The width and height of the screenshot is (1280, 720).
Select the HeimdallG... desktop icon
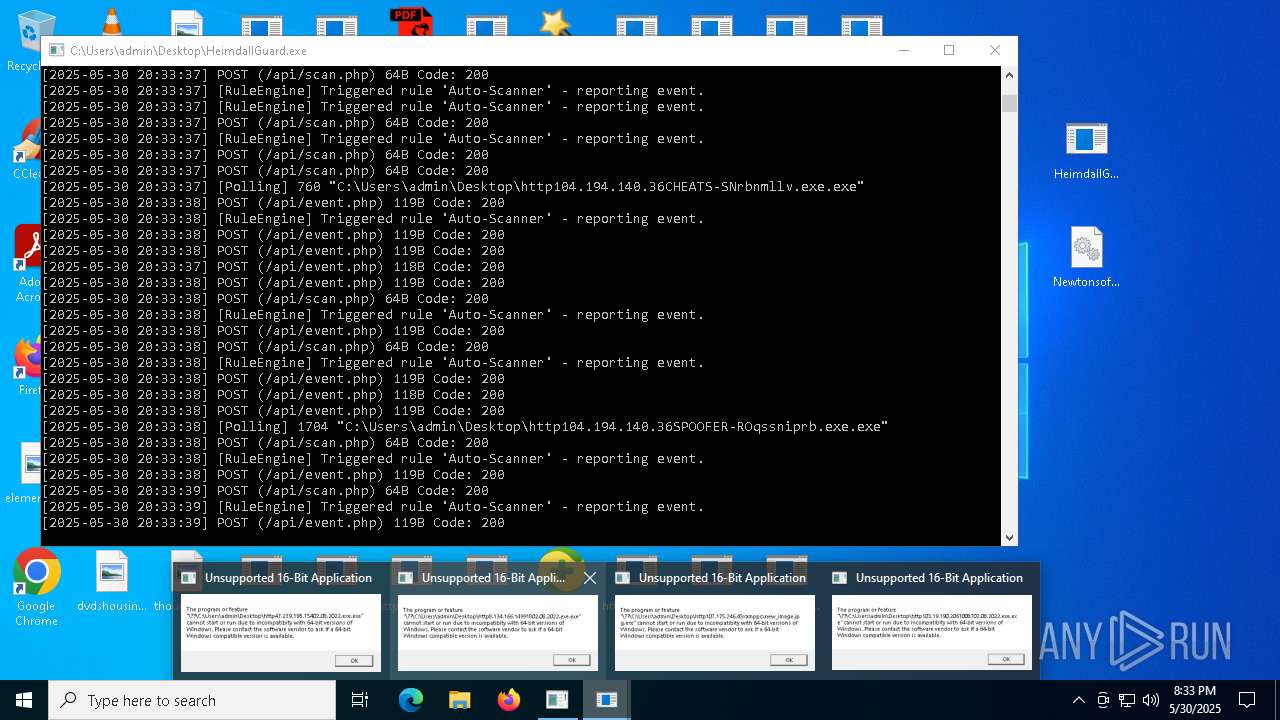click(x=1086, y=151)
